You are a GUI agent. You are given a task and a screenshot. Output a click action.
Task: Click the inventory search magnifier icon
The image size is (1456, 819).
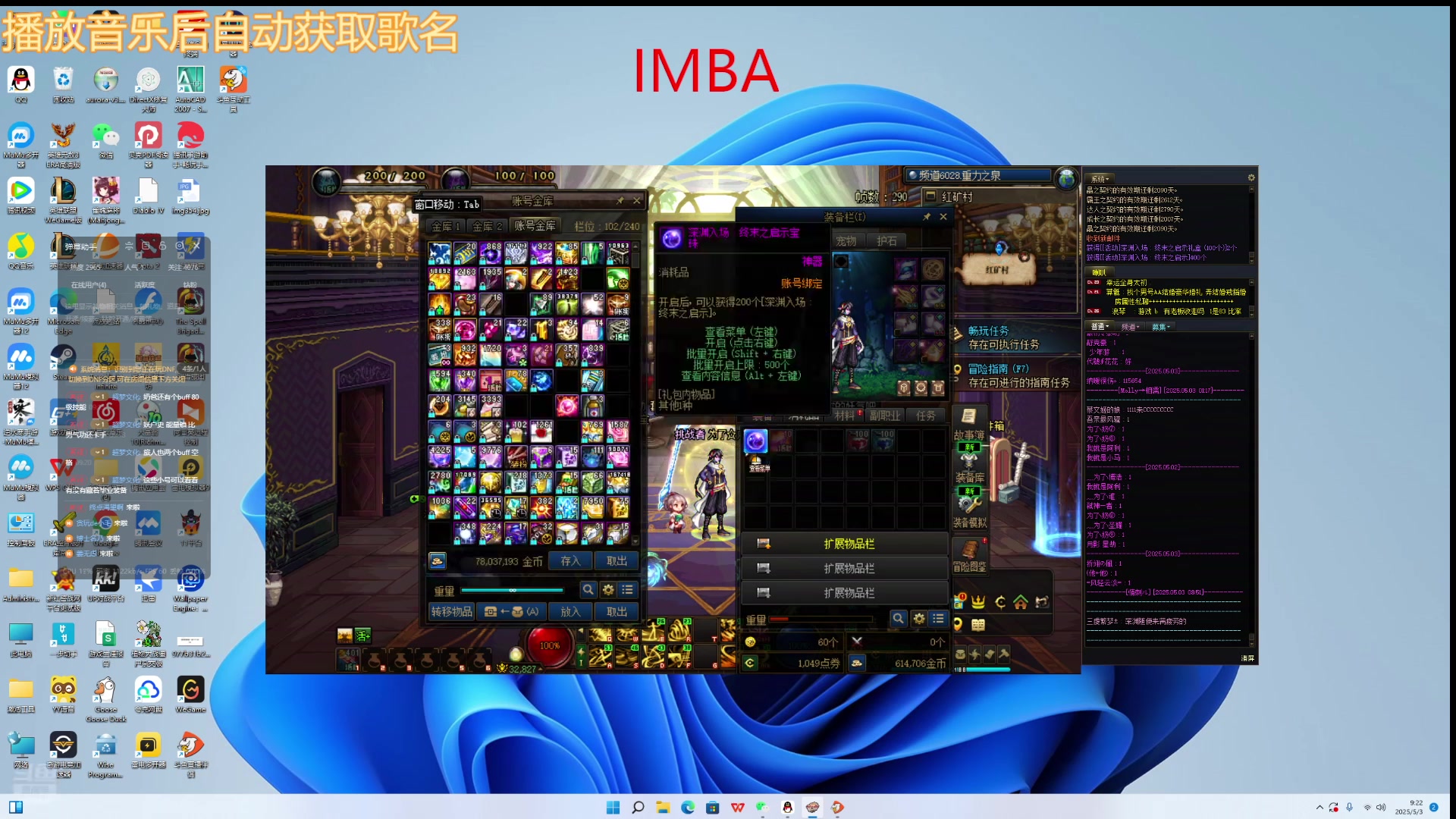[x=898, y=619]
